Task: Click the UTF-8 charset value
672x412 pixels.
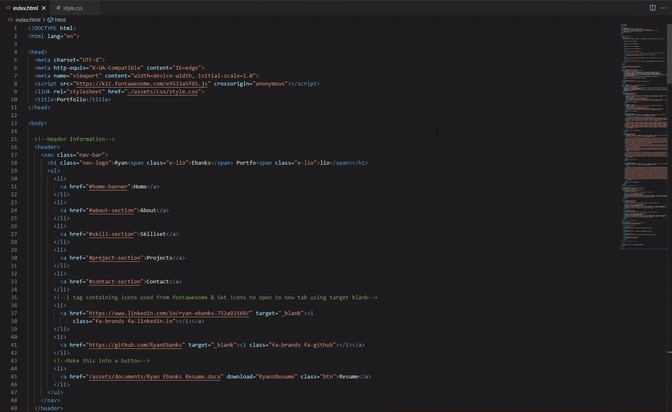Action: pos(91,60)
